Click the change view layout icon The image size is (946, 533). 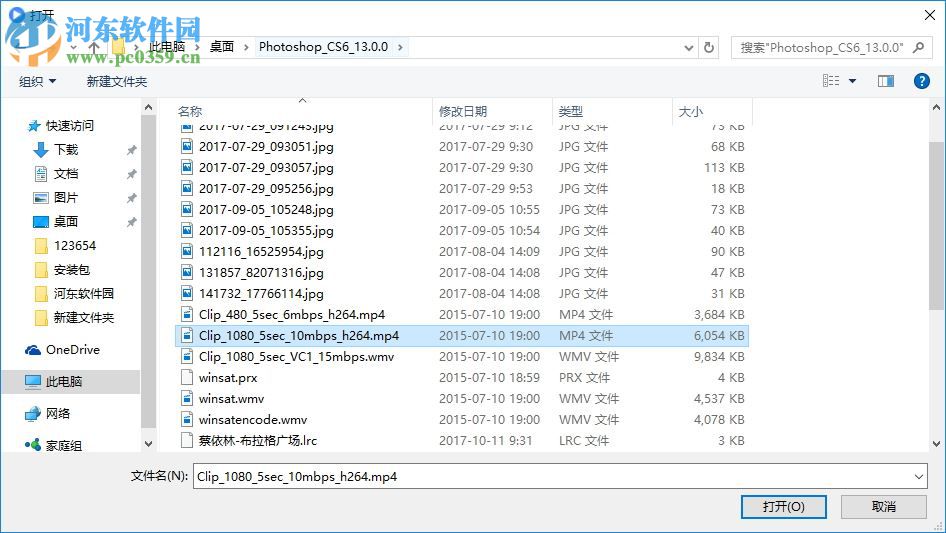tap(831, 81)
